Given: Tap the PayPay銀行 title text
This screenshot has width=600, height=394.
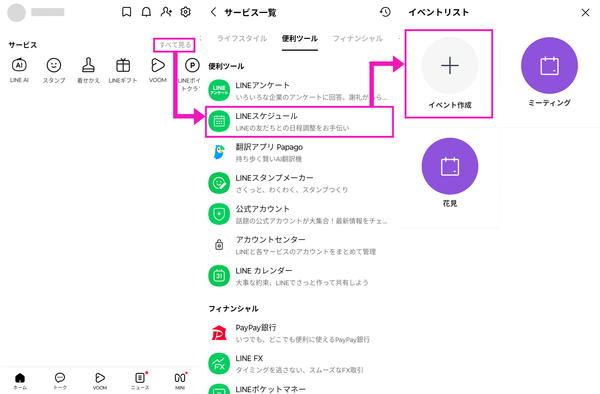Looking at the screenshot, I should pyautogui.click(x=256, y=327).
